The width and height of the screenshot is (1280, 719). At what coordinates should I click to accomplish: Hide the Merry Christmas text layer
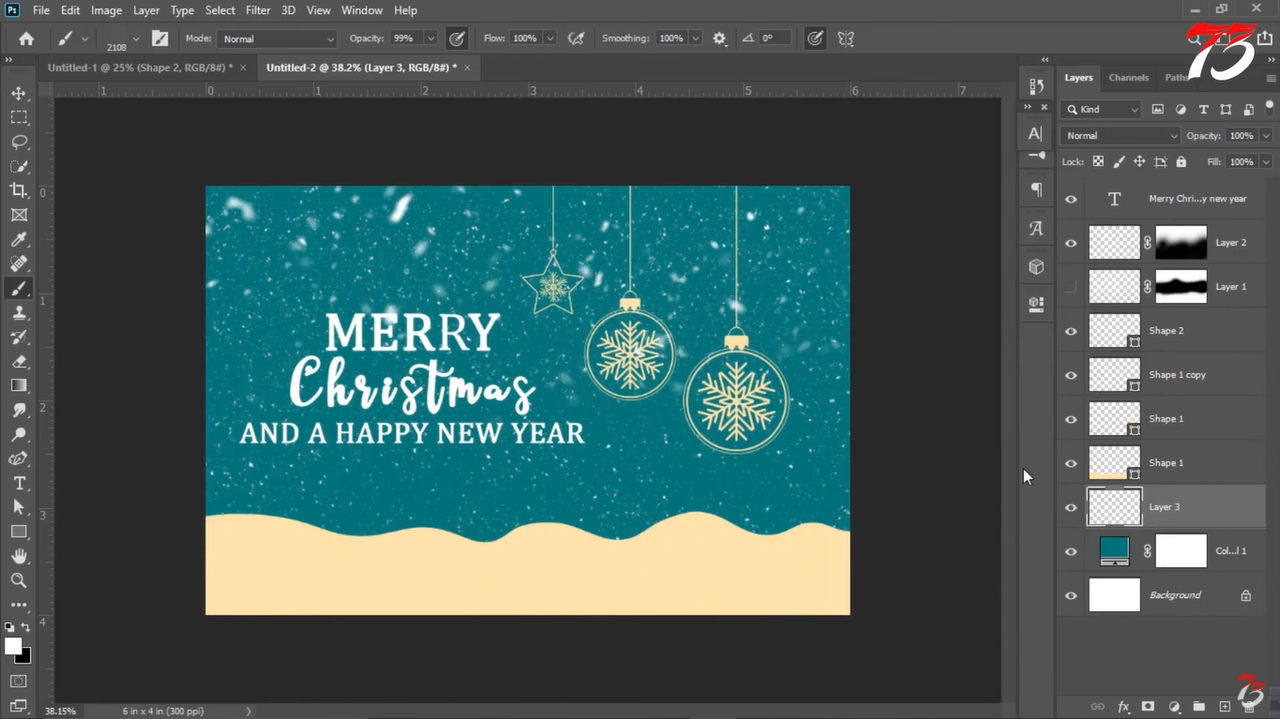pyautogui.click(x=1071, y=199)
